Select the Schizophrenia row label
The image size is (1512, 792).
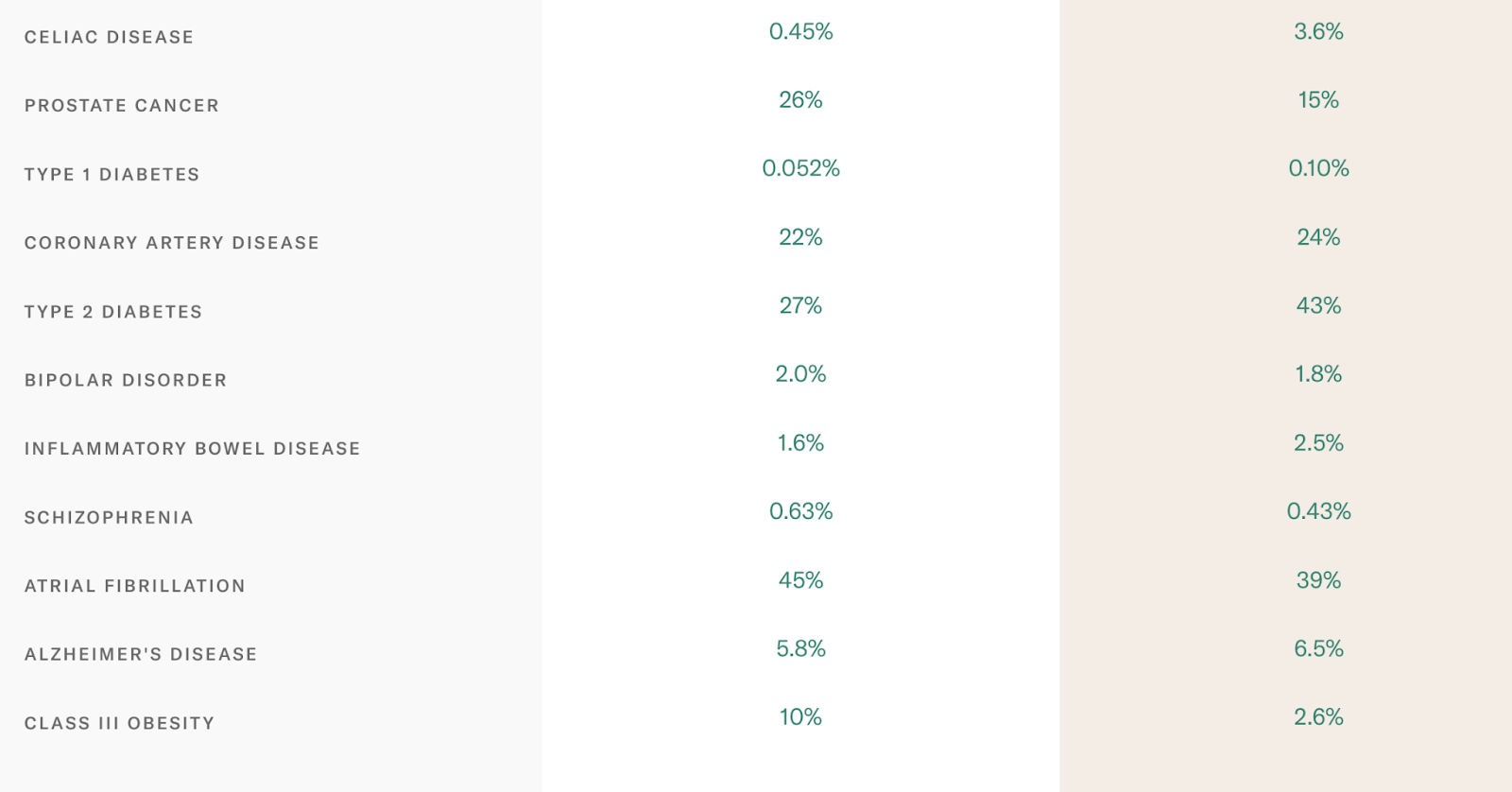[109, 518]
